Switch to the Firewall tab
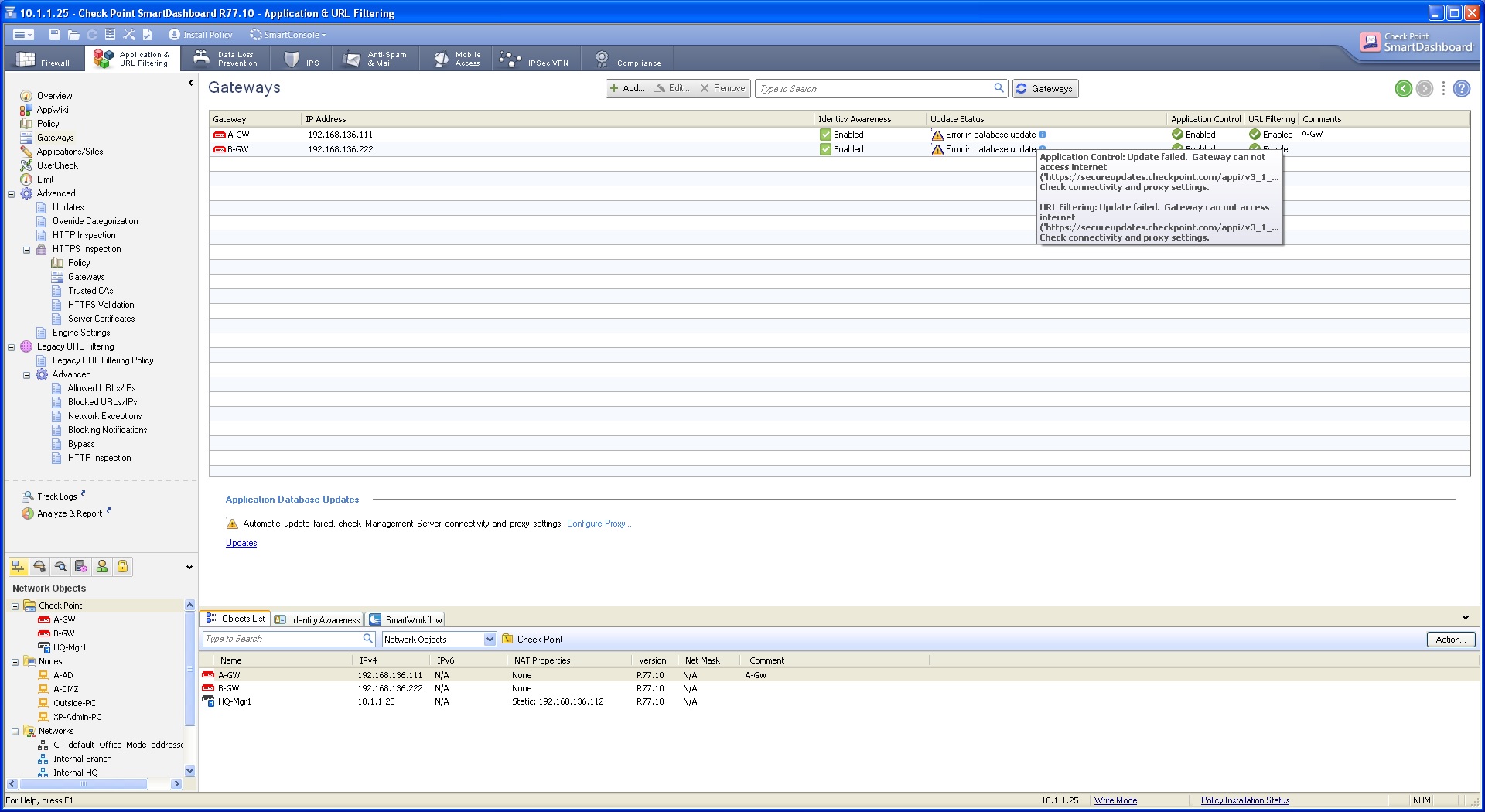 click(45, 59)
